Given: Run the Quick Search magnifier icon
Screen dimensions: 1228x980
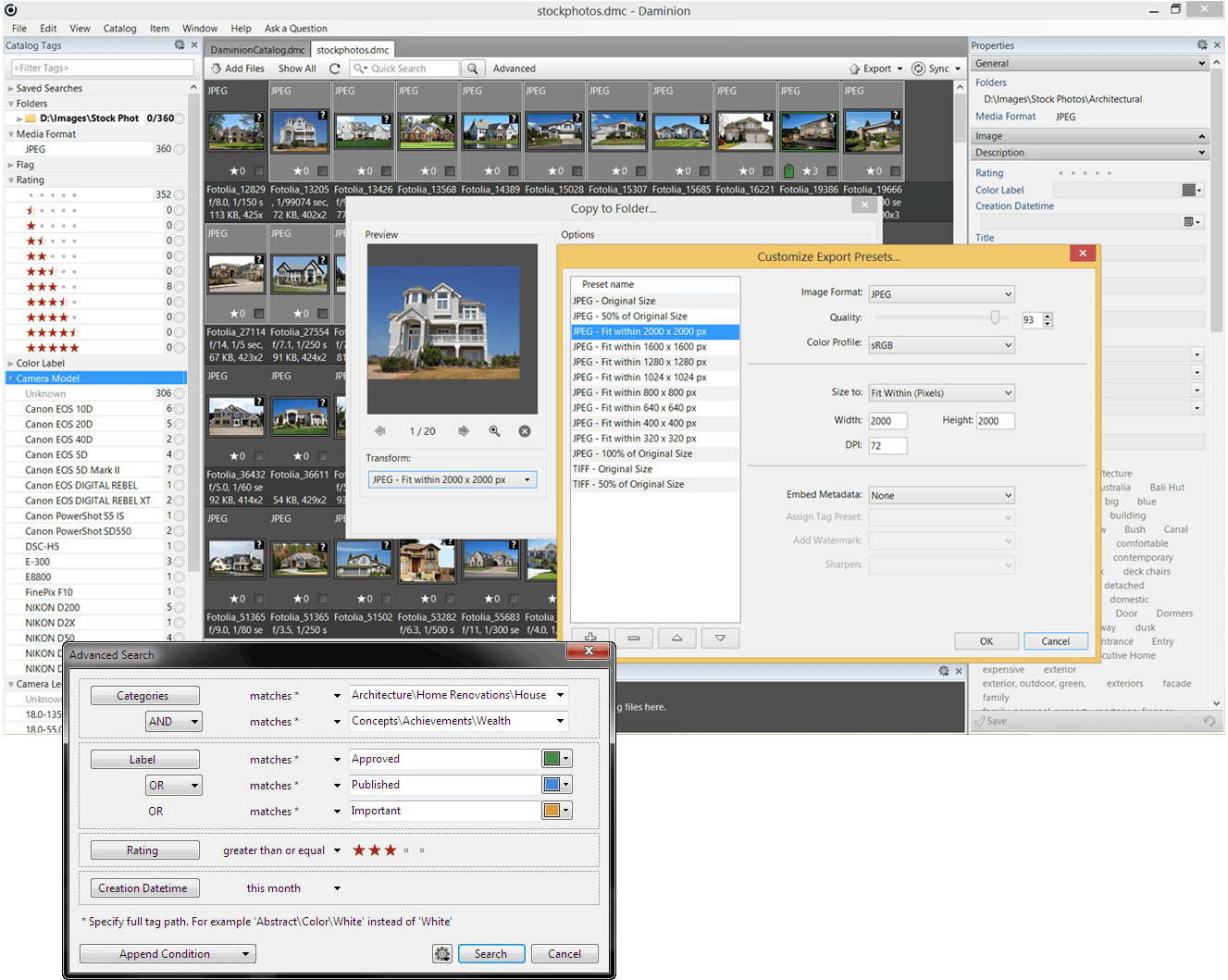Looking at the screenshot, I should (x=472, y=68).
